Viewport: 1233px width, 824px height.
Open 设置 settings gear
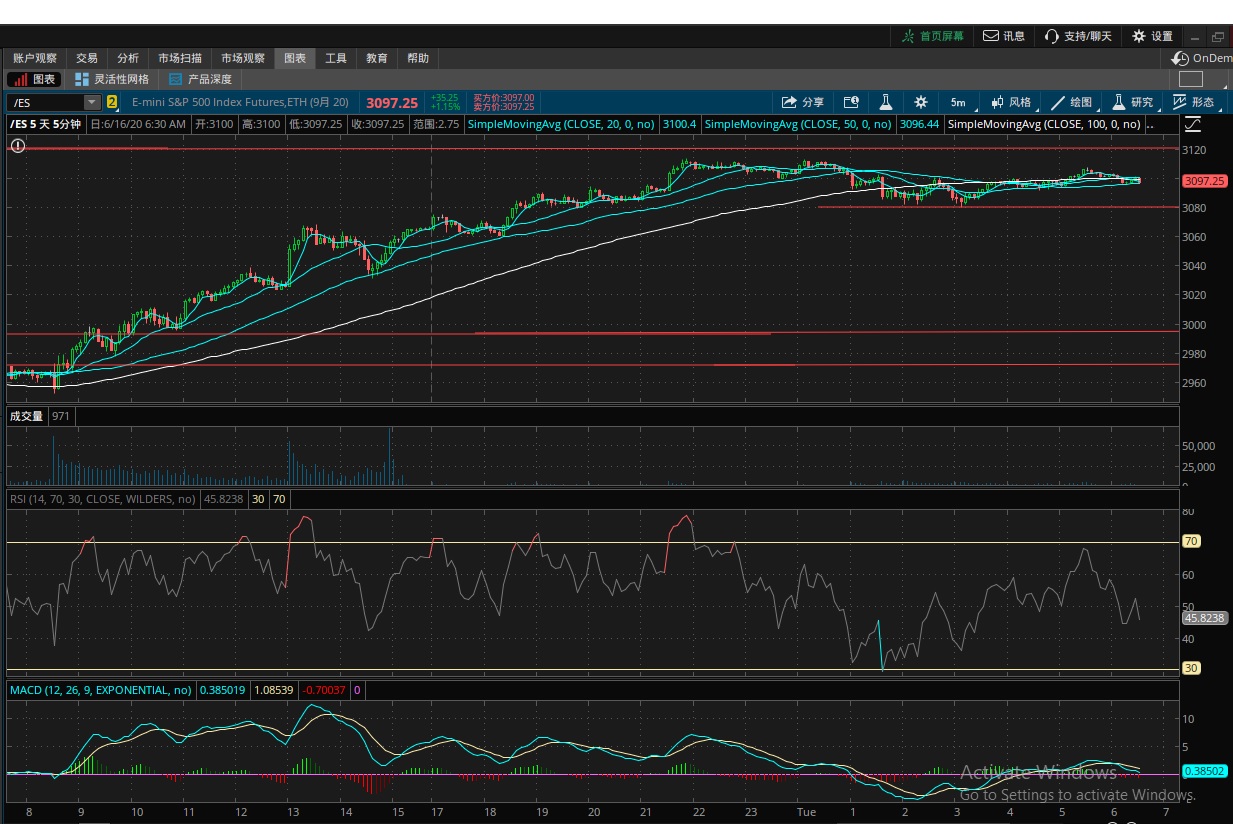point(1152,36)
